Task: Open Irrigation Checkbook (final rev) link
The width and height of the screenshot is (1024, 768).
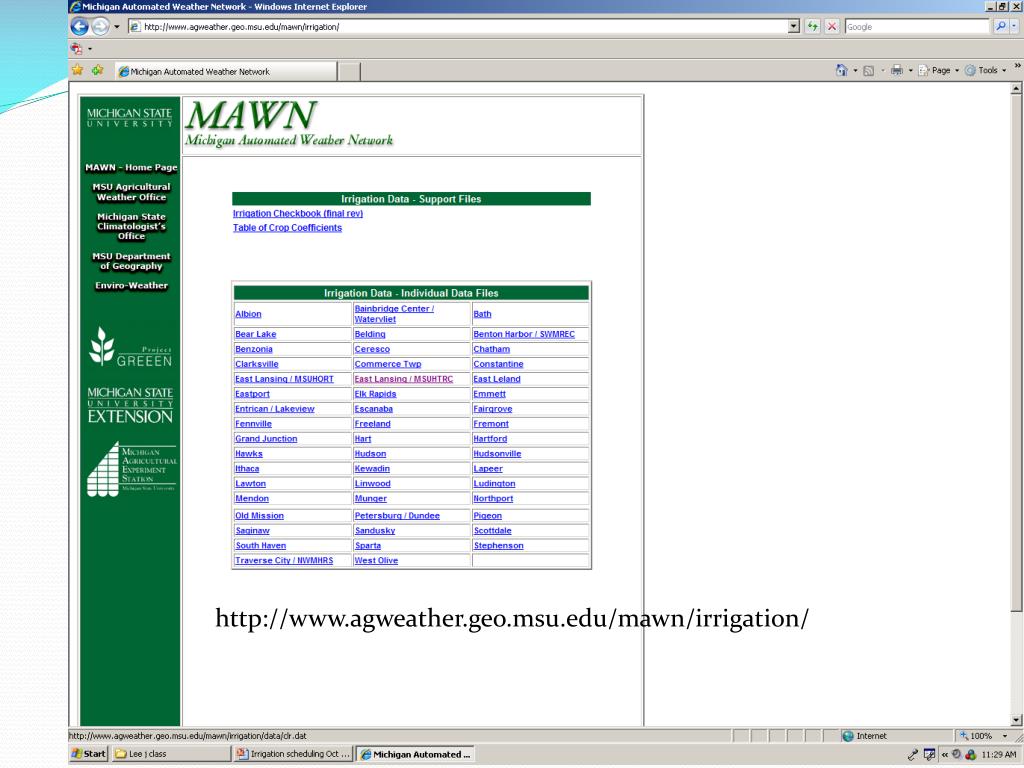Action: [298, 214]
